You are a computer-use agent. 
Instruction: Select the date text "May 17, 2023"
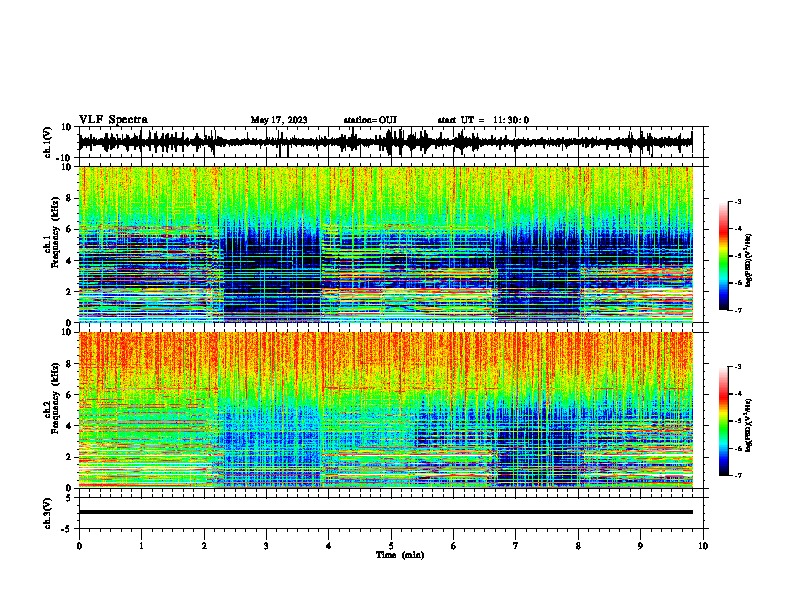(x=279, y=120)
